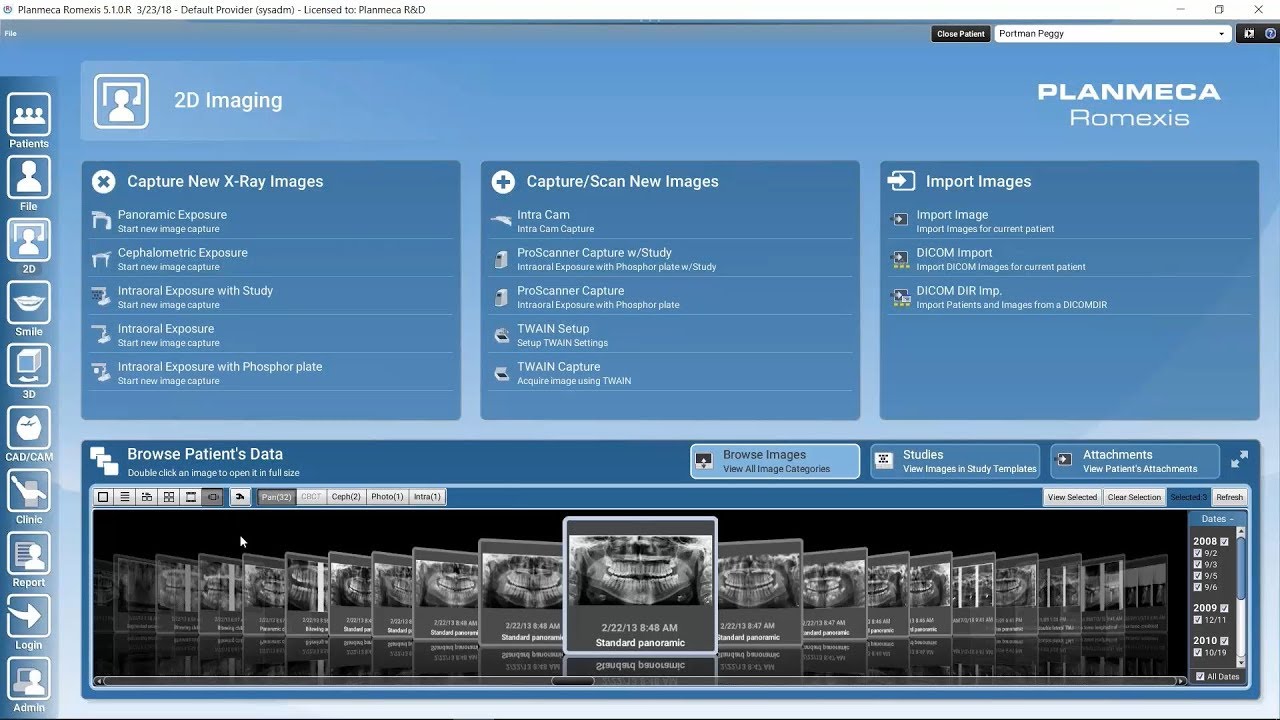Choose DICOM Import option
Screen dimensions: 1280x720
point(1069,259)
